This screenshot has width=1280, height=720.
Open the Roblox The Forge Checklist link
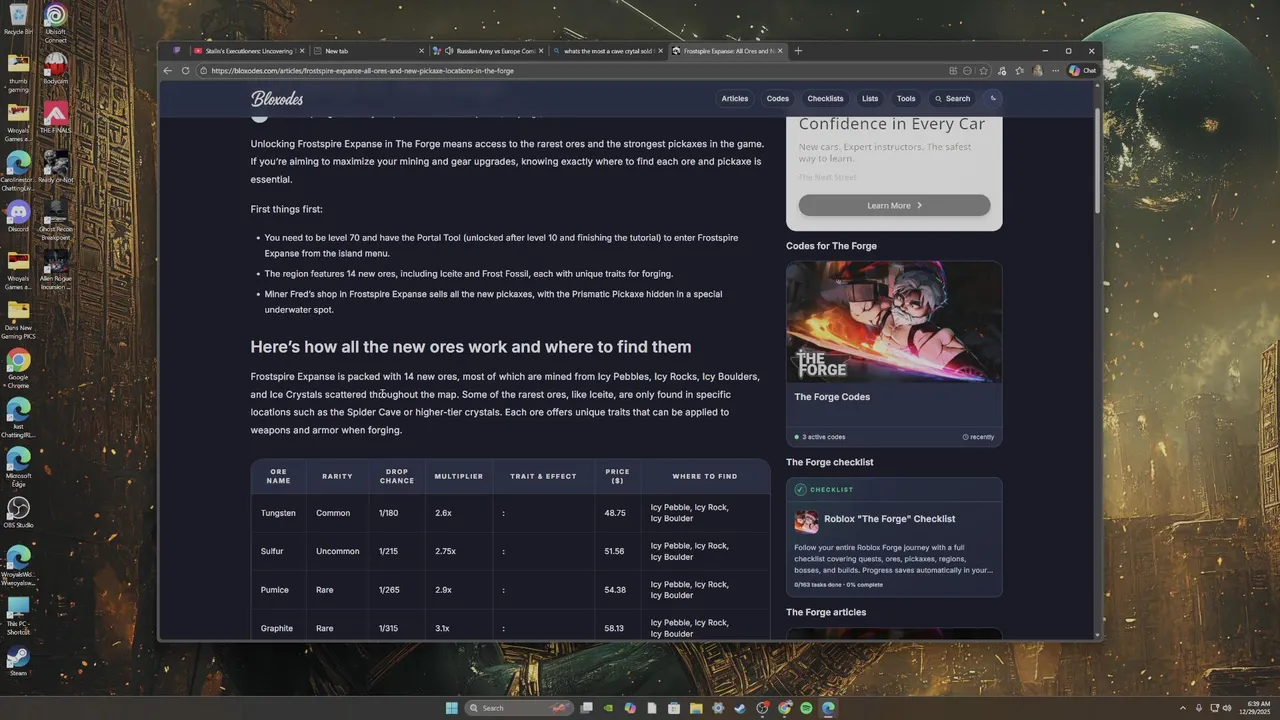pos(890,519)
